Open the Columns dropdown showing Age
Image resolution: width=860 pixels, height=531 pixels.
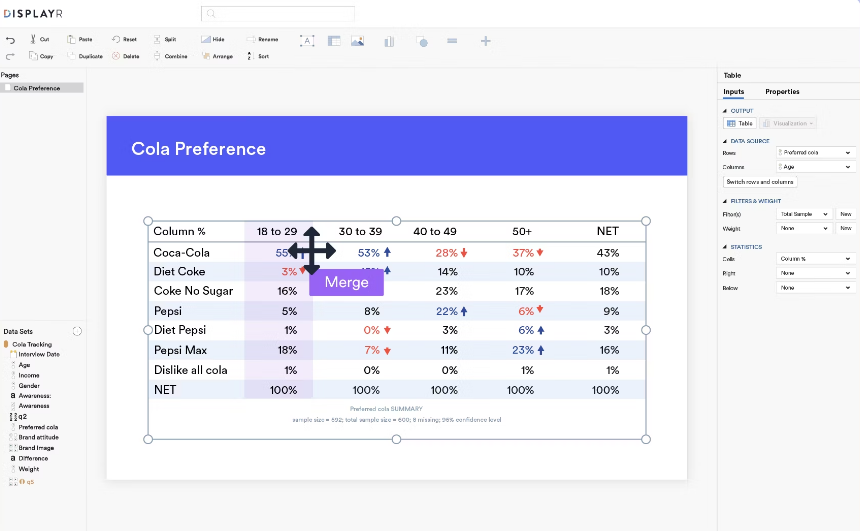pyautogui.click(x=815, y=167)
